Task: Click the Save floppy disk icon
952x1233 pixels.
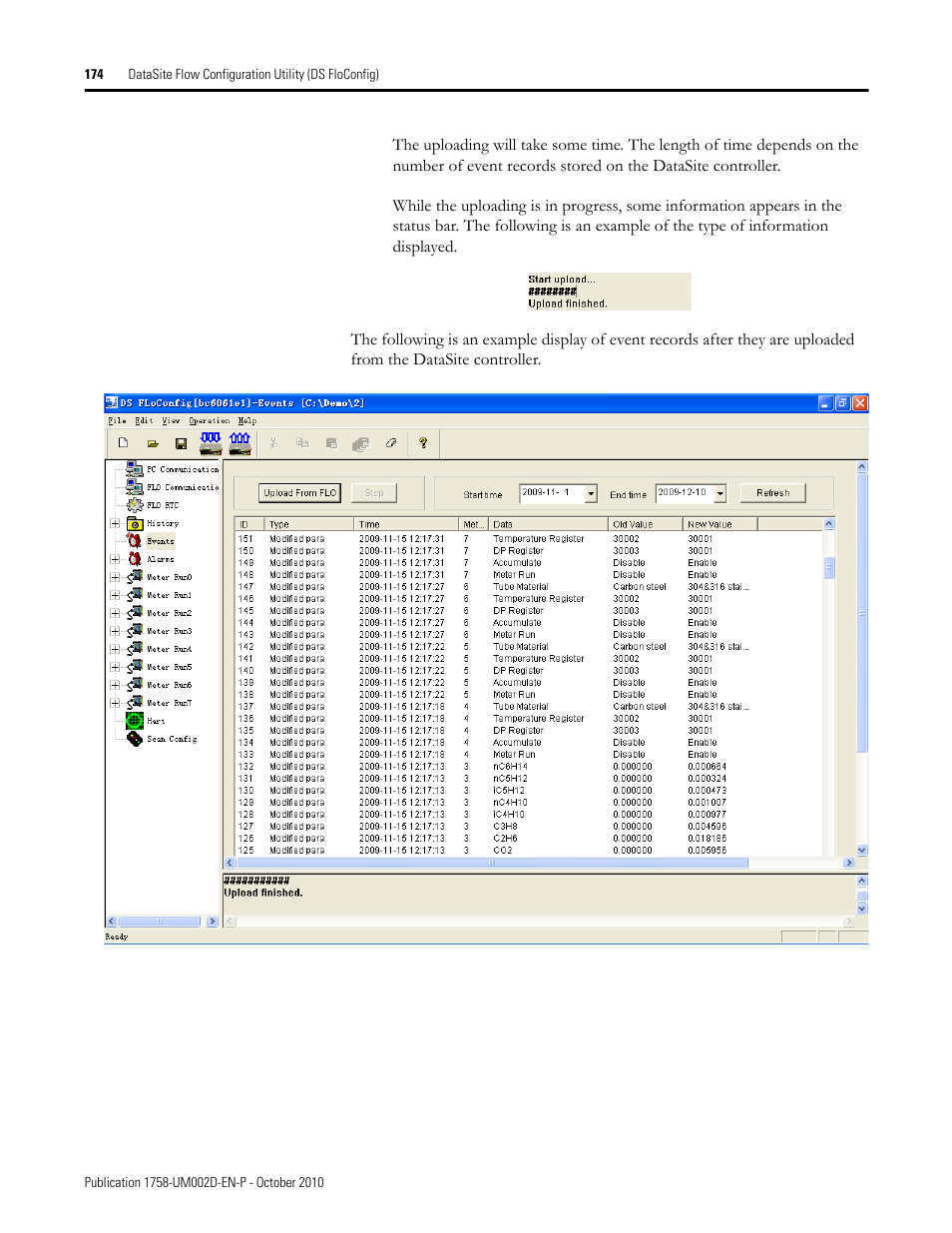Action: coord(181,443)
